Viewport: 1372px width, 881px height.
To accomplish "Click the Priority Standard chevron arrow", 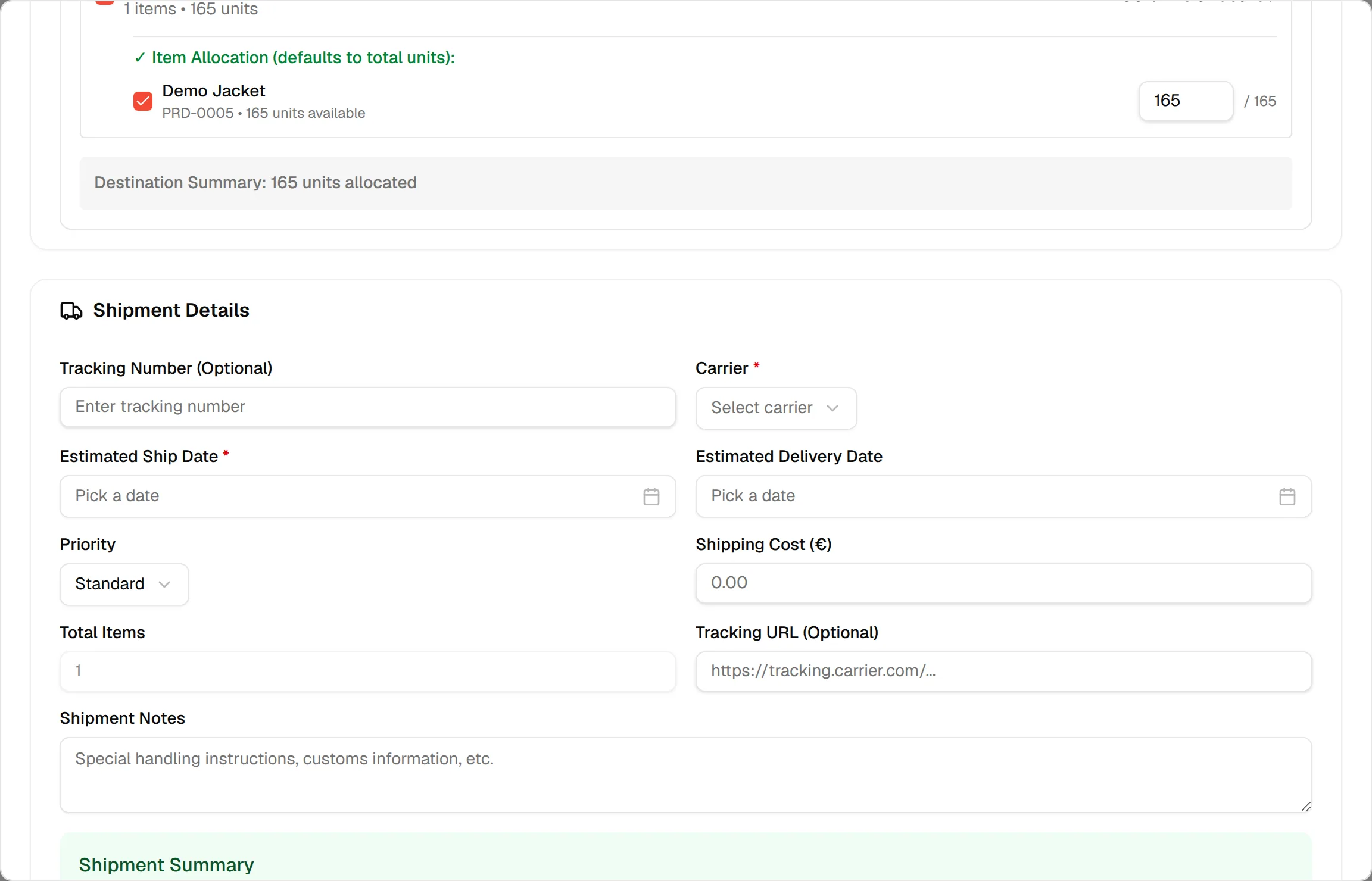I will (164, 584).
